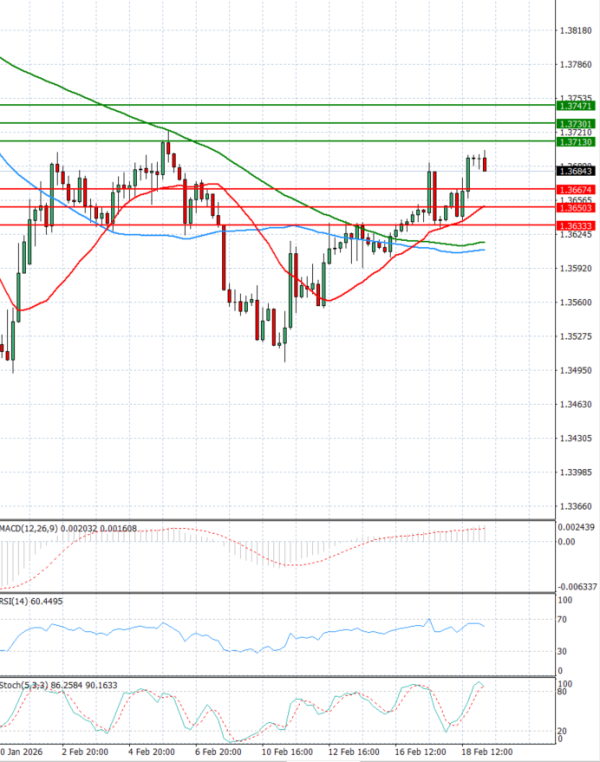Image resolution: width=600 pixels, height=762 pixels.
Task: Select the 18 Feb 12:00 time label
Action: pyautogui.click(x=487, y=750)
